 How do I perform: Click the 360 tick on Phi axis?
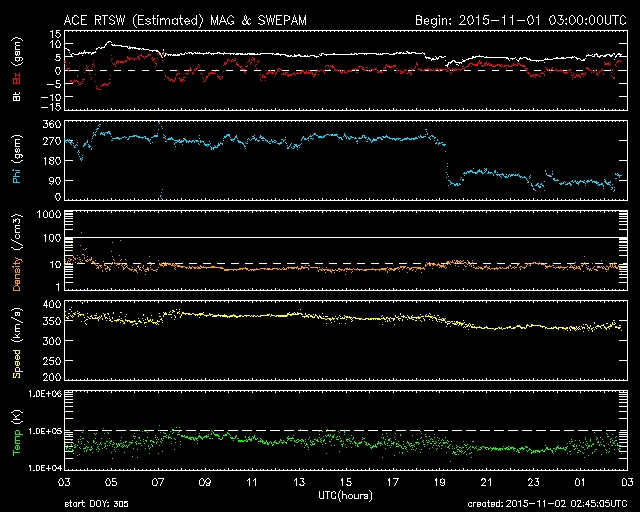(x=50, y=124)
